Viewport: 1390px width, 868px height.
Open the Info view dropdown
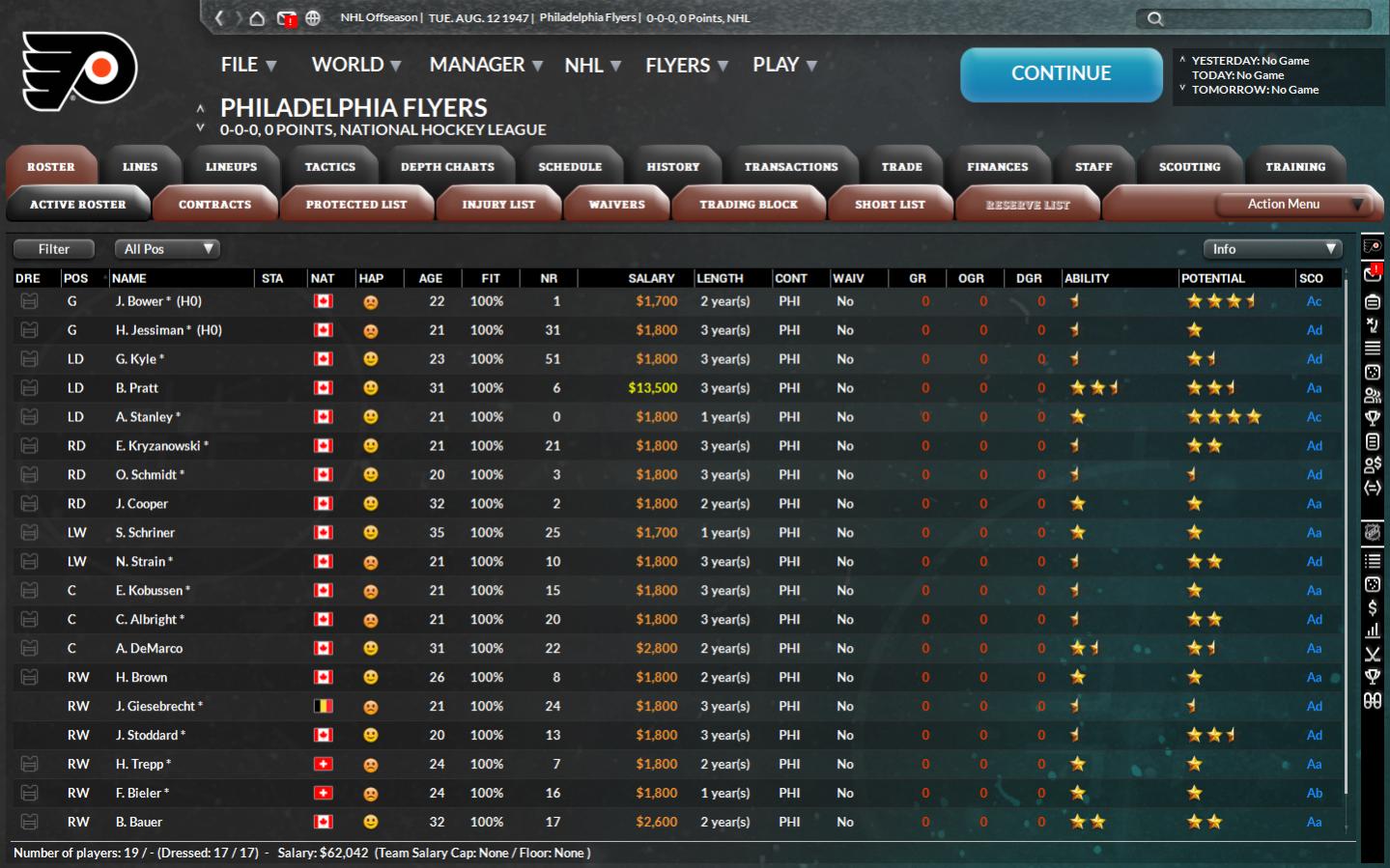1273,249
